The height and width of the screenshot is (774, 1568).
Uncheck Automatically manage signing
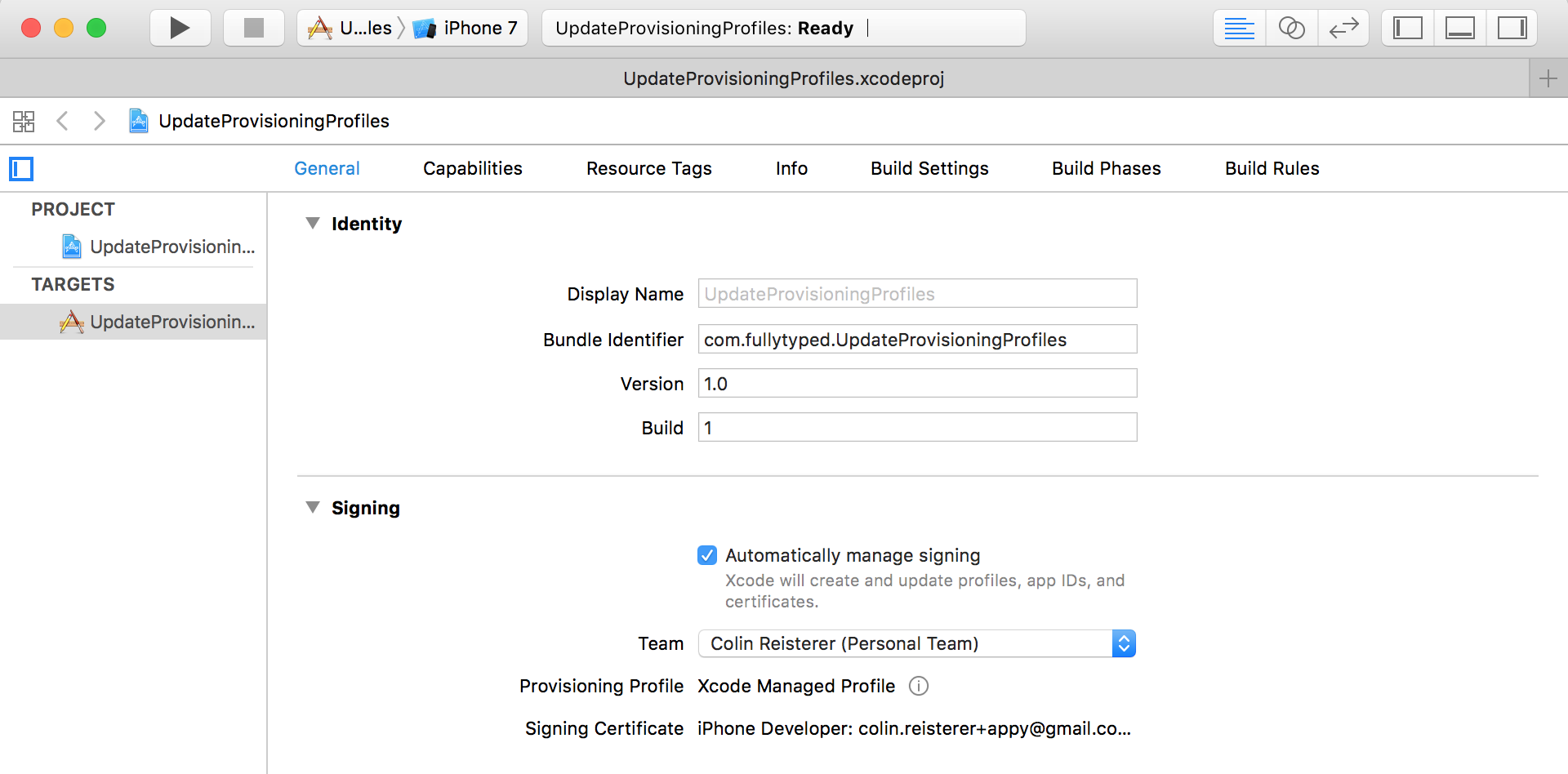(x=707, y=555)
